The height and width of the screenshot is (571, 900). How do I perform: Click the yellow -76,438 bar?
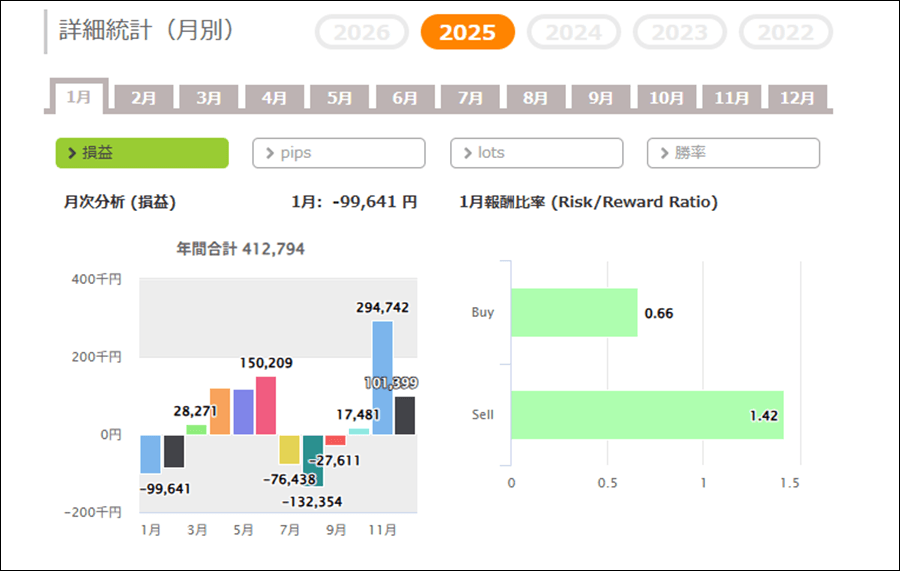[289, 449]
